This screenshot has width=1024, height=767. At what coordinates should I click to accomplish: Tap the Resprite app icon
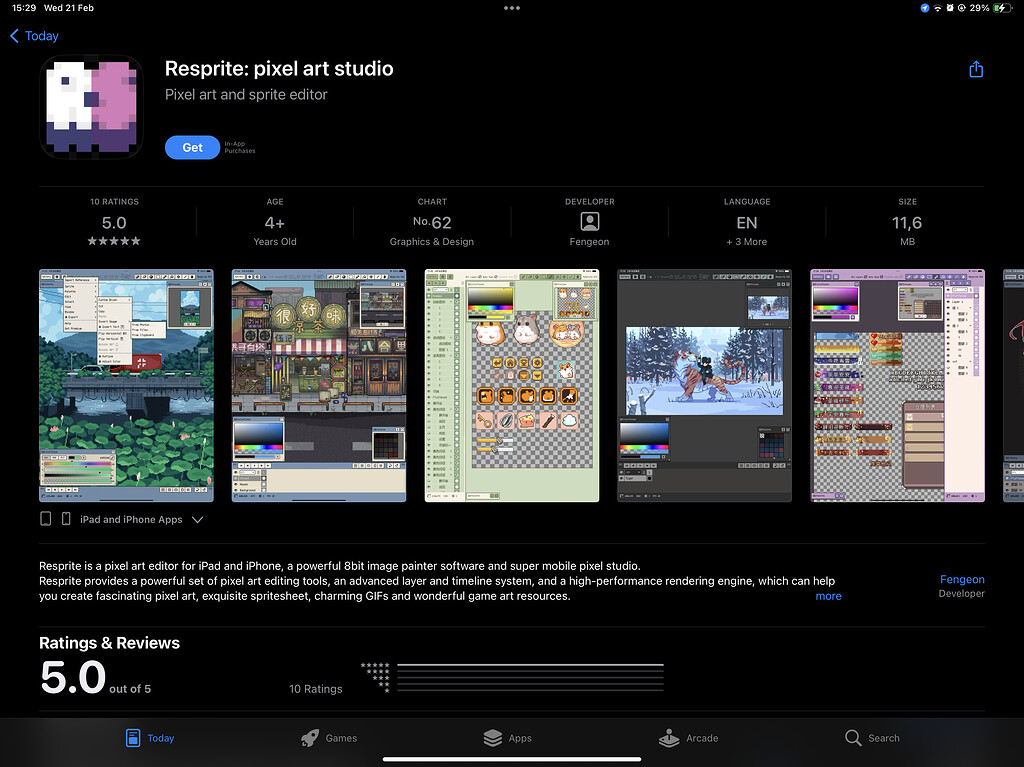pyautogui.click(x=92, y=108)
